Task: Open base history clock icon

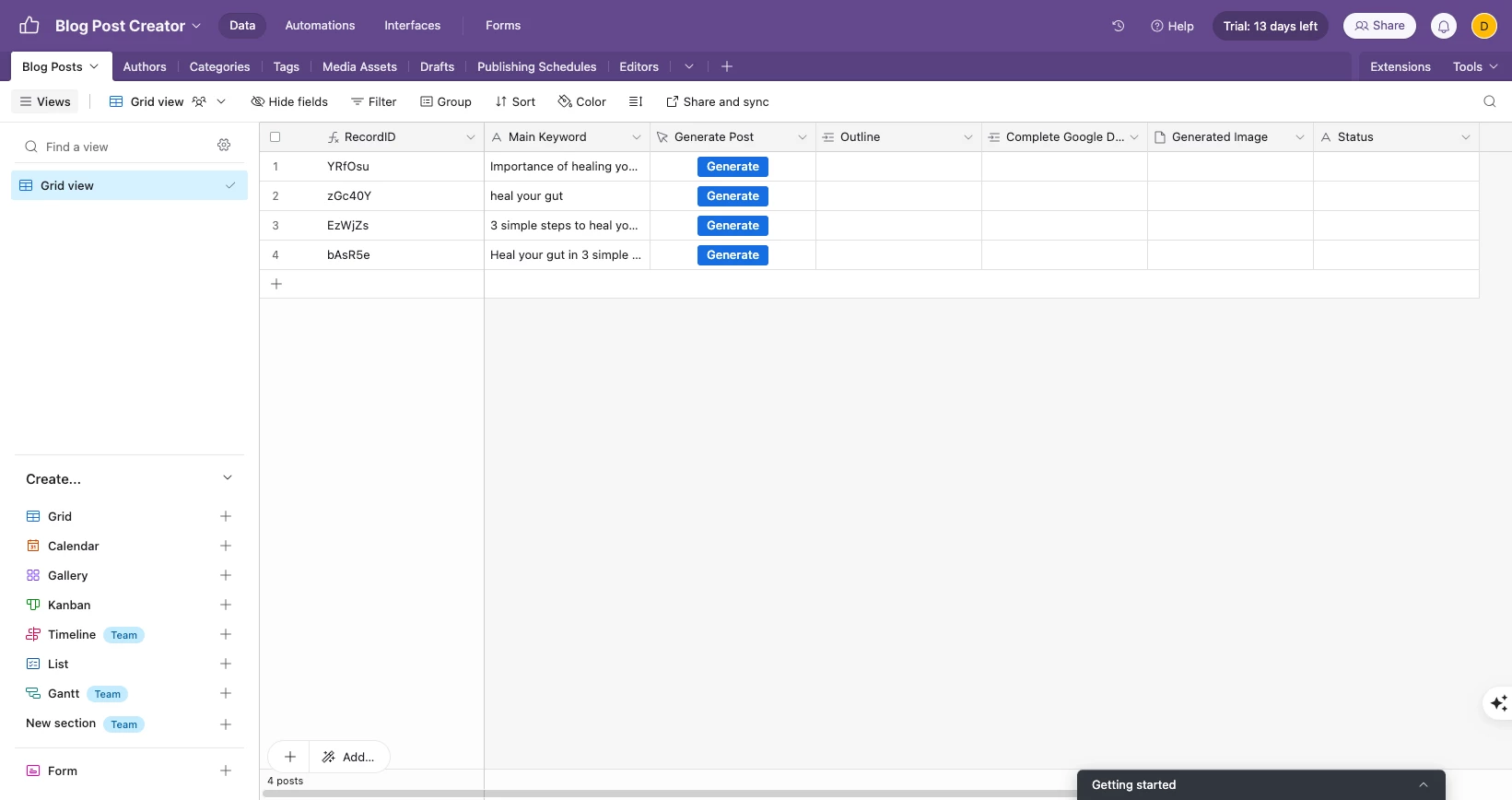Action: click(x=1119, y=26)
